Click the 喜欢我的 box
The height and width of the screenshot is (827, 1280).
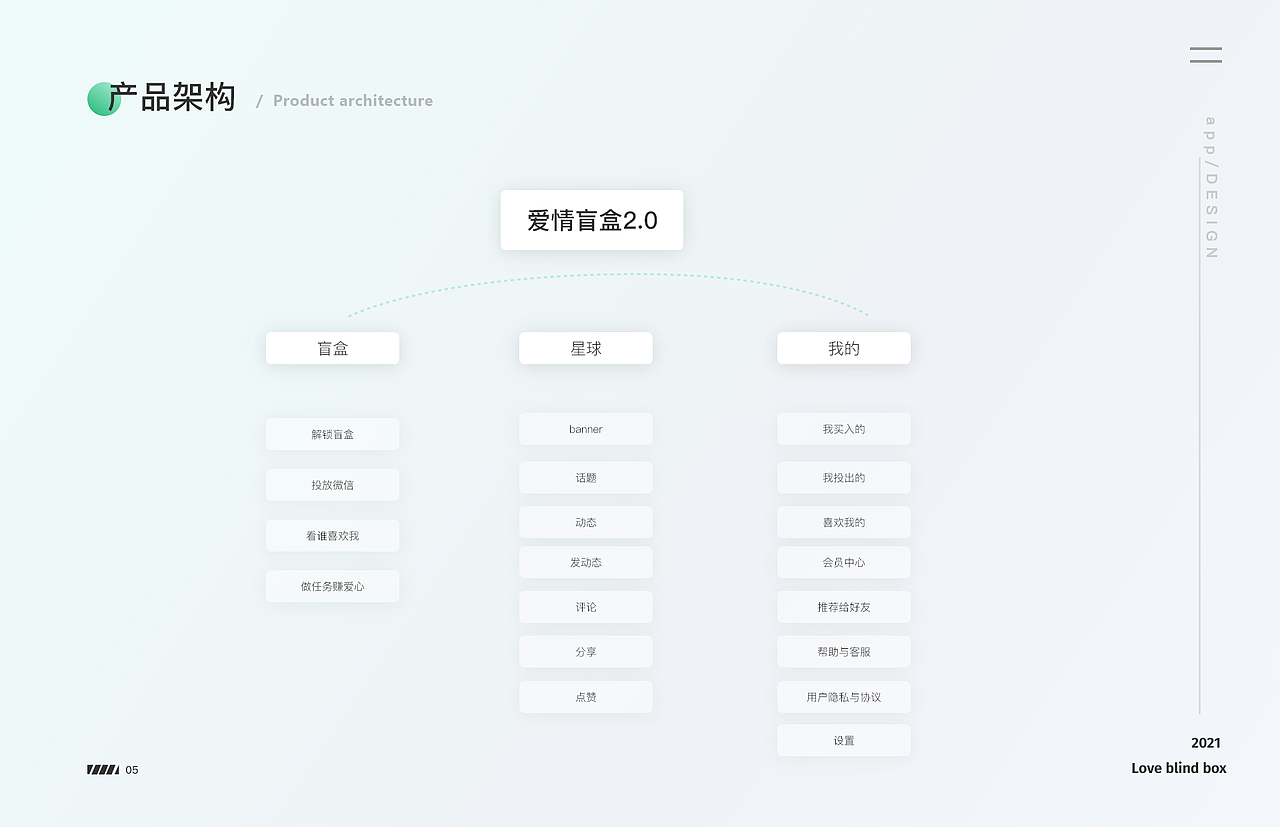(x=844, y=522)
